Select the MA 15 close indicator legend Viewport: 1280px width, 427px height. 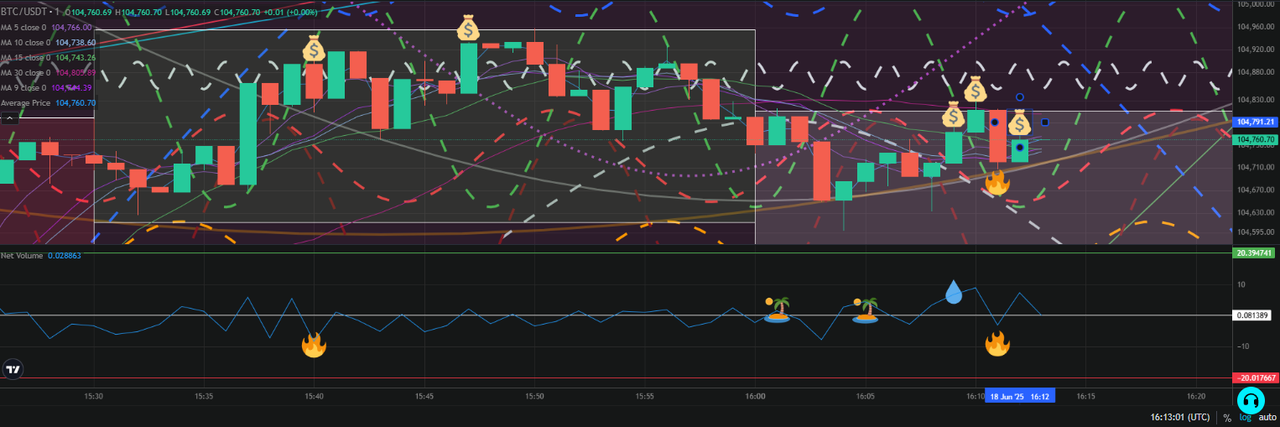pyautogui.click(x=49, y=58)
